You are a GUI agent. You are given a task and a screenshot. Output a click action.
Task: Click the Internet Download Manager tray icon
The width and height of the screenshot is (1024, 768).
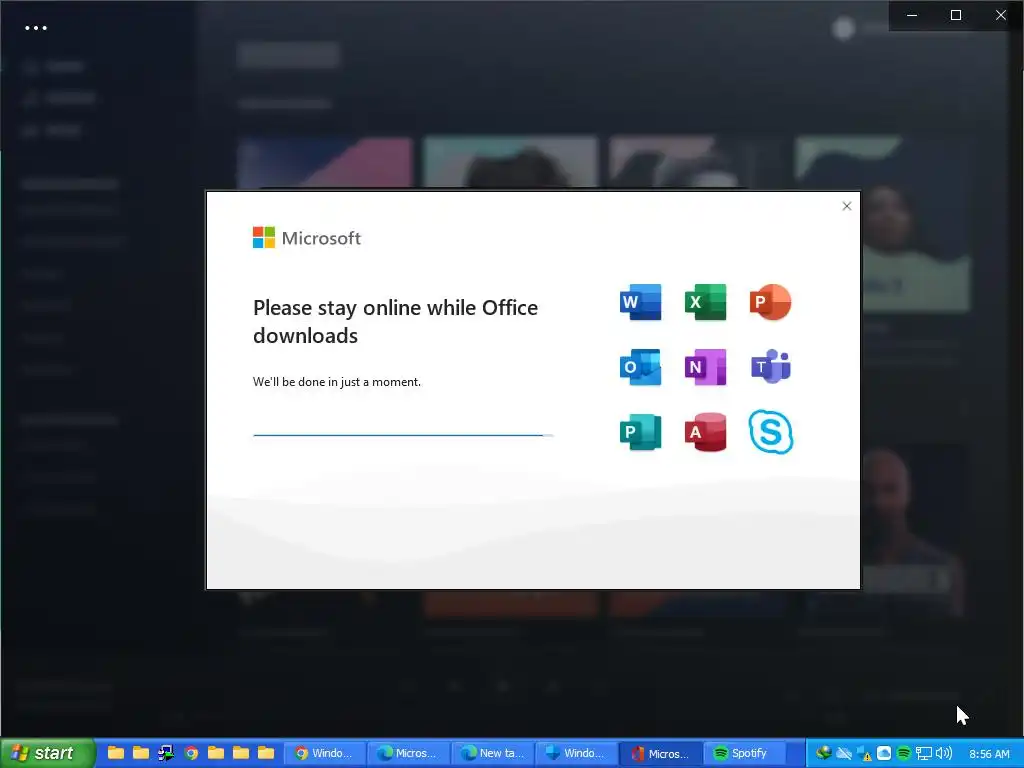click(x=824, y=753)
